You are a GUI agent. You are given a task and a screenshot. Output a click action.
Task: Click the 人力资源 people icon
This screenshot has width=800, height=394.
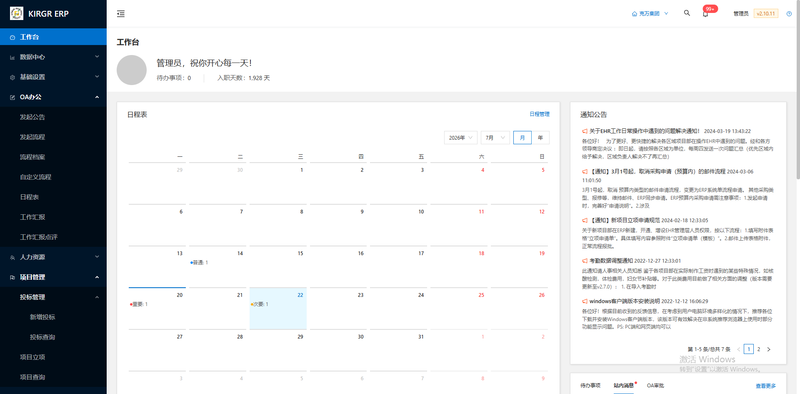[x=12, y=258]
